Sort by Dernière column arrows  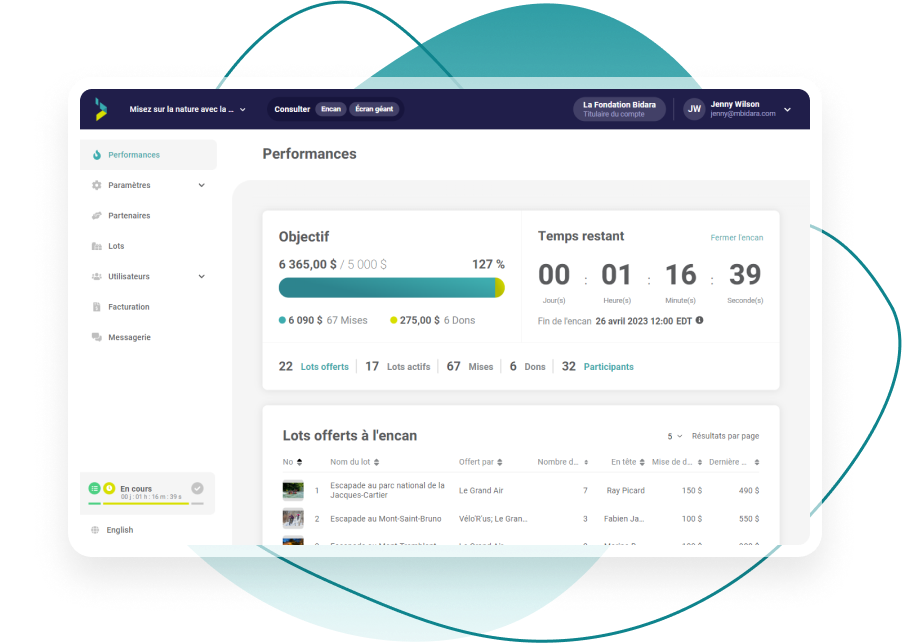pyautogui.click(x=757, y=462)
